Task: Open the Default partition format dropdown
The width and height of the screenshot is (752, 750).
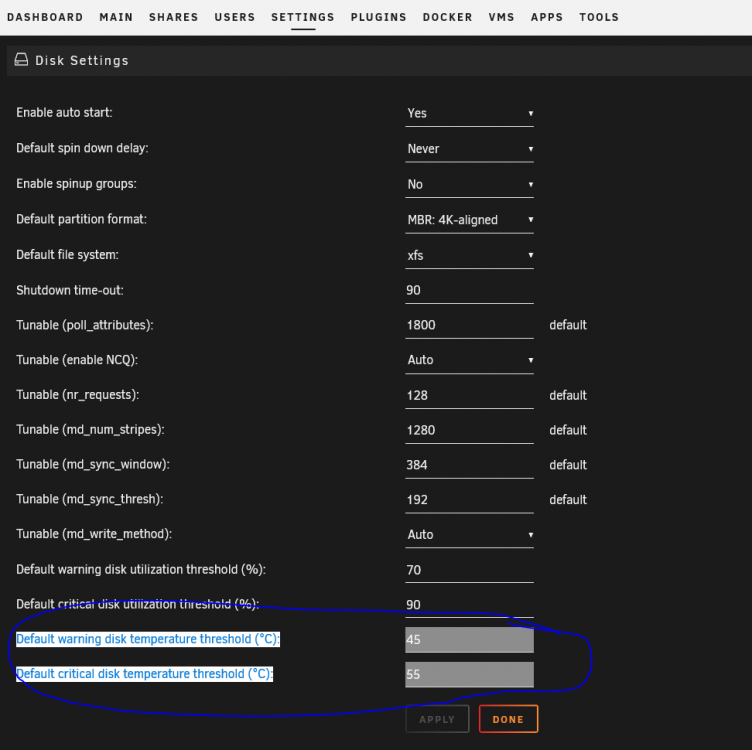Action: point(469,220)
